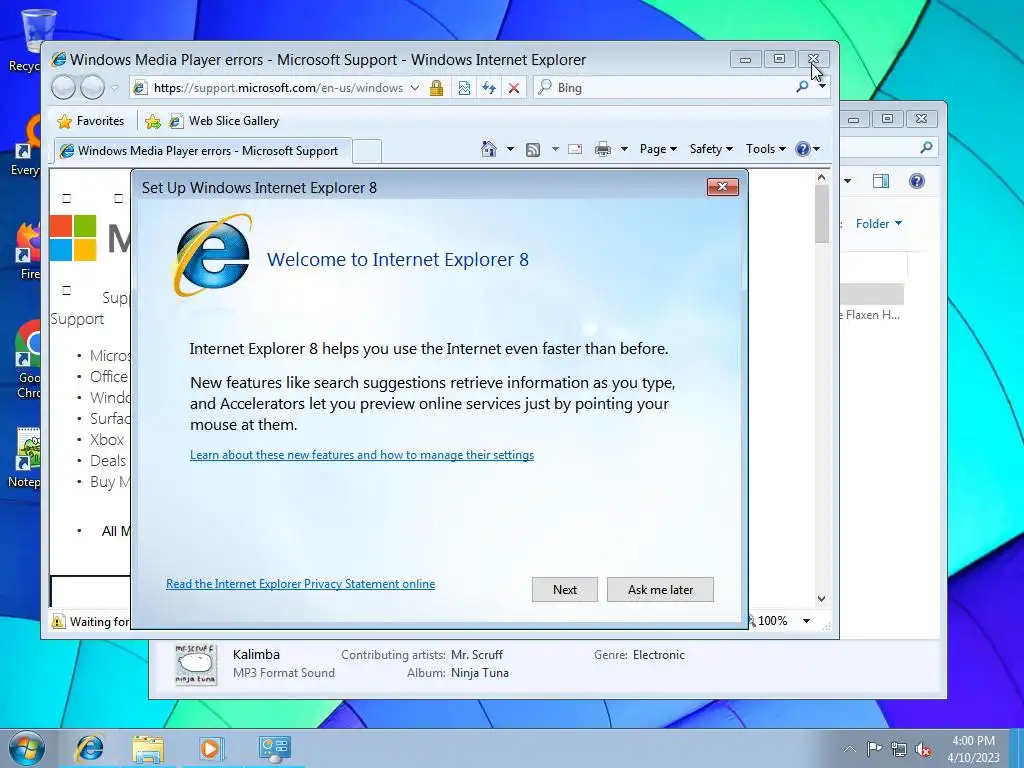Open search provider dropdown
1024x768 pixels.
point(822,86)
